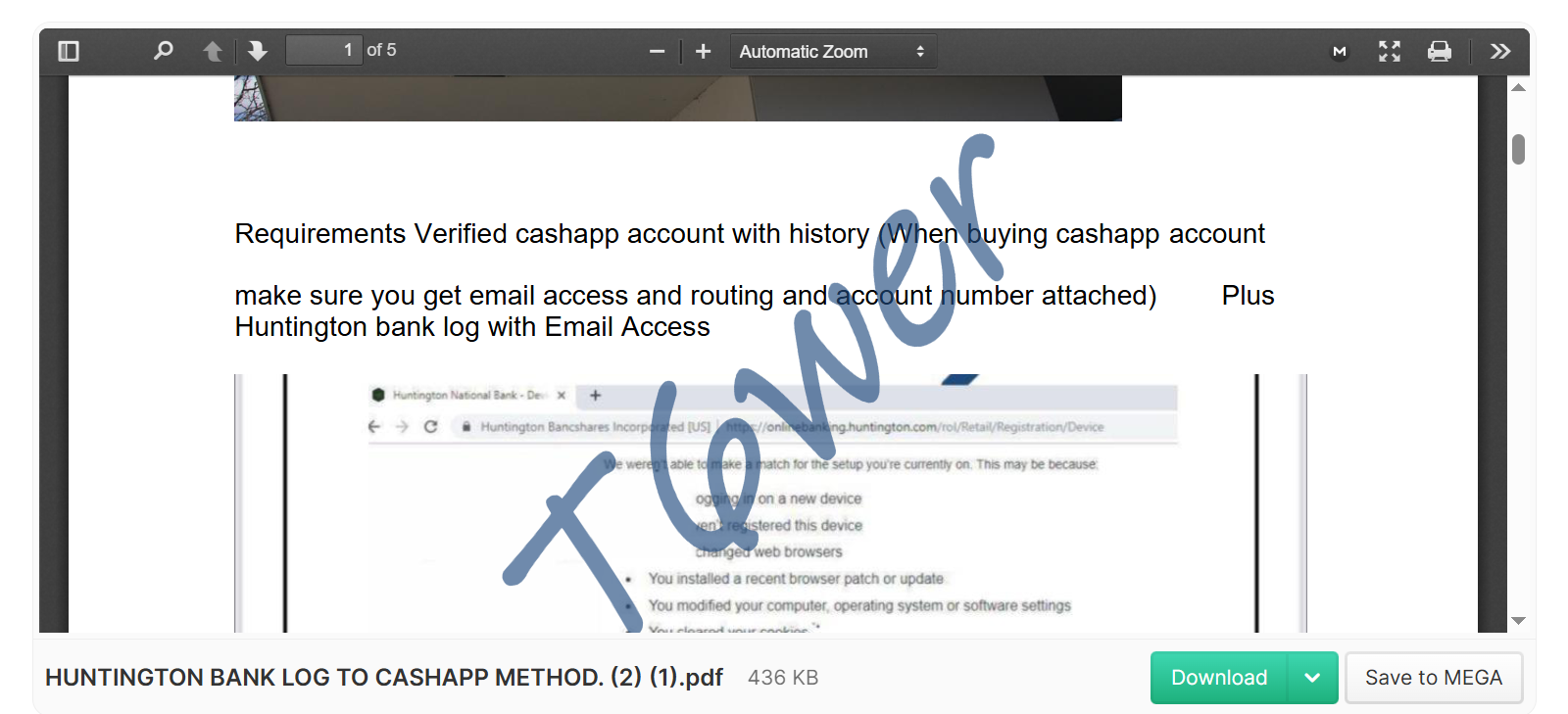Open the Automatic Zoom dropdown
Image resolution: width=1568 pixels, height=714 pixels.
tap(833, 51)
